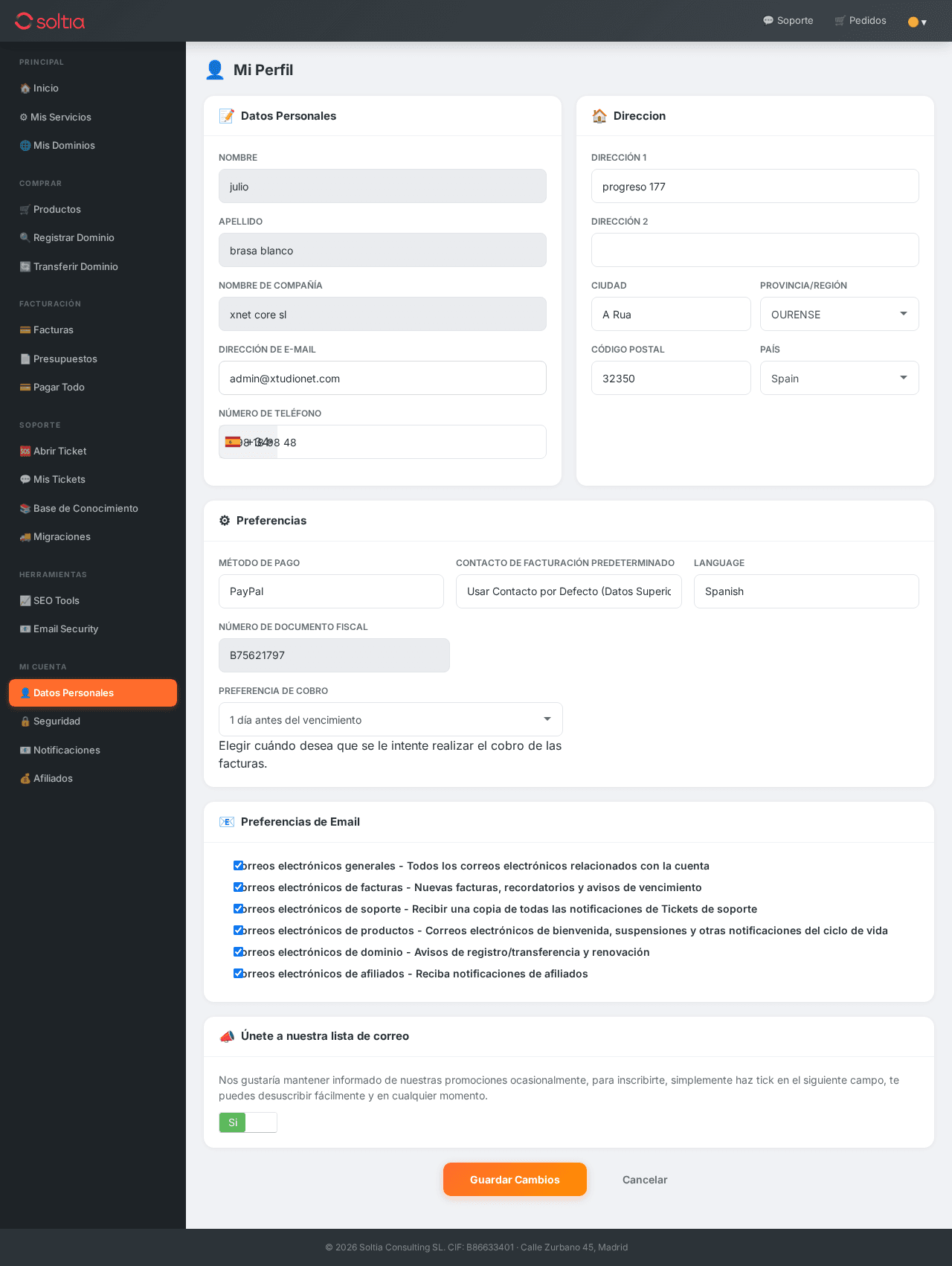The width and height of the screenshot is (952, 1266).
Task: Click the Pedidos cart icon
Action: click(840, 21)
